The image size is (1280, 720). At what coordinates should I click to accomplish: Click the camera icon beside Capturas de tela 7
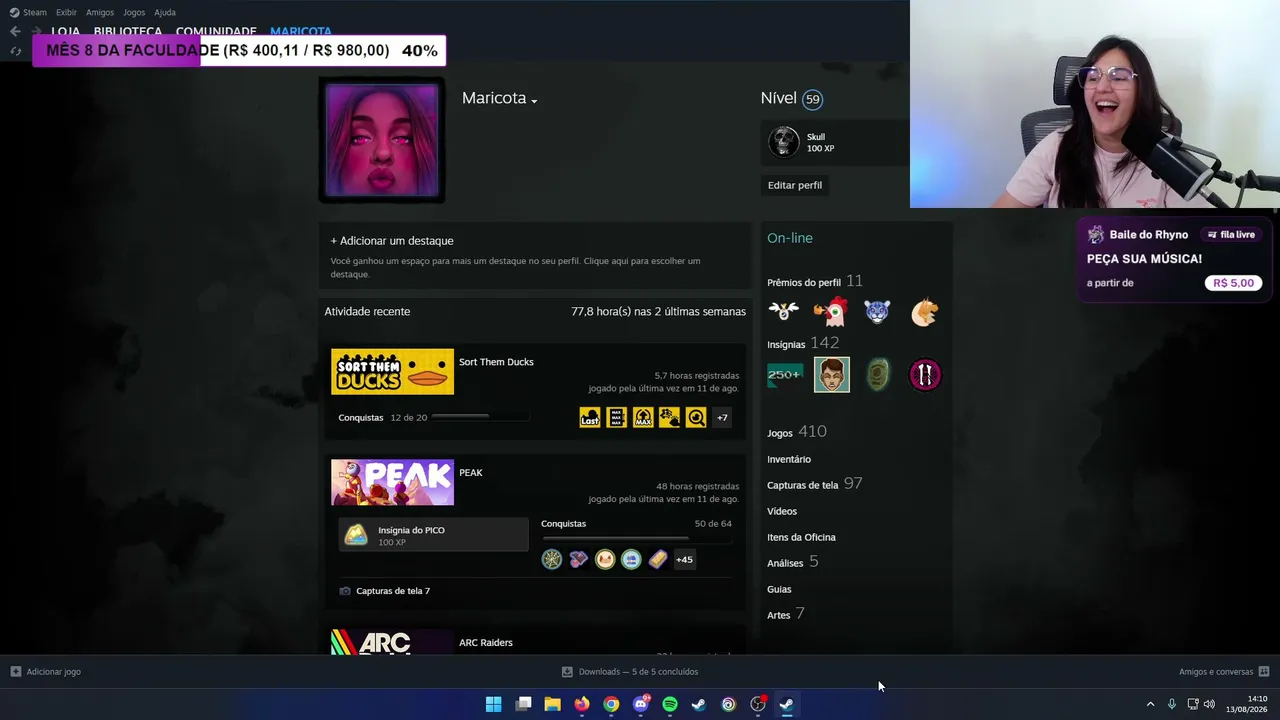[345, 591]
